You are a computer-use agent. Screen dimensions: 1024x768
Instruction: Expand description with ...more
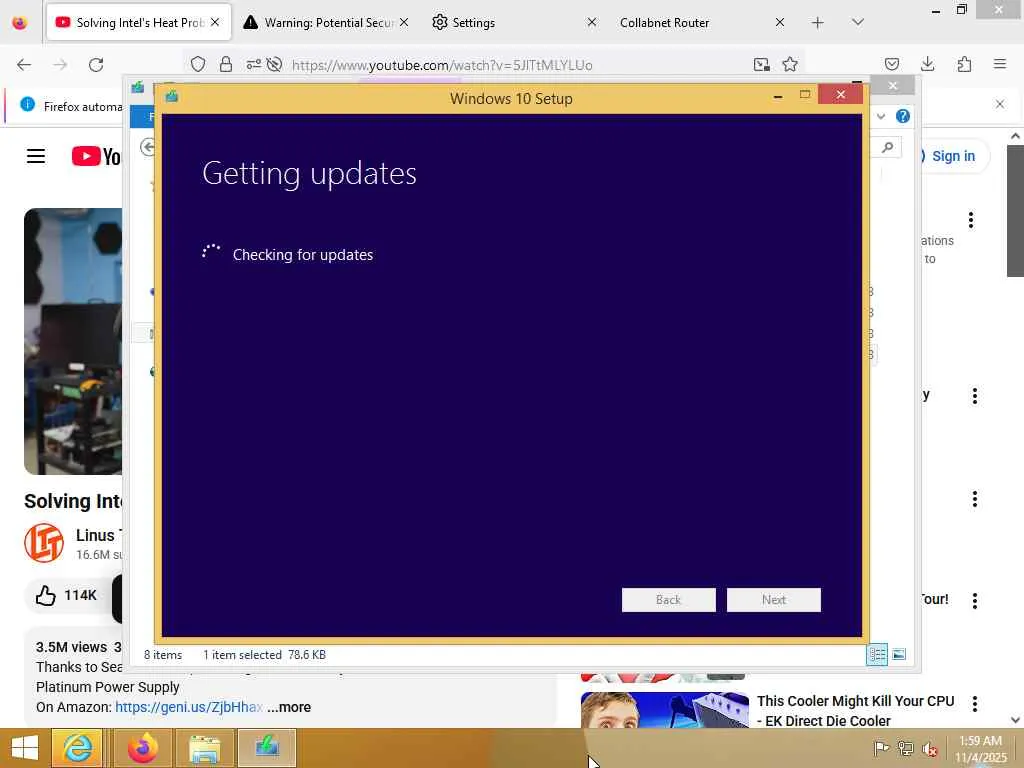pyautogui.click(x=289, y=707)
